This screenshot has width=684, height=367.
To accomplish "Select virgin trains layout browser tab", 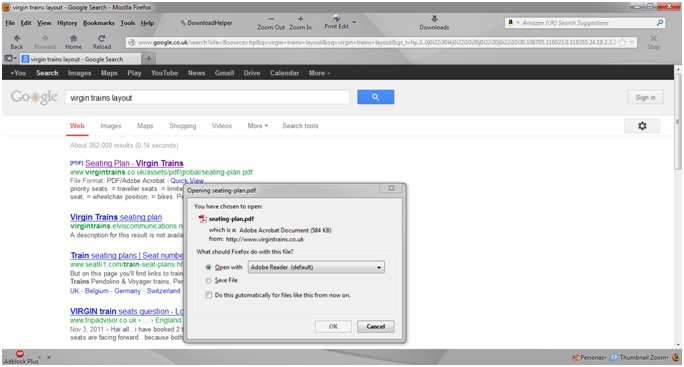I will click(x=81, y=59).
